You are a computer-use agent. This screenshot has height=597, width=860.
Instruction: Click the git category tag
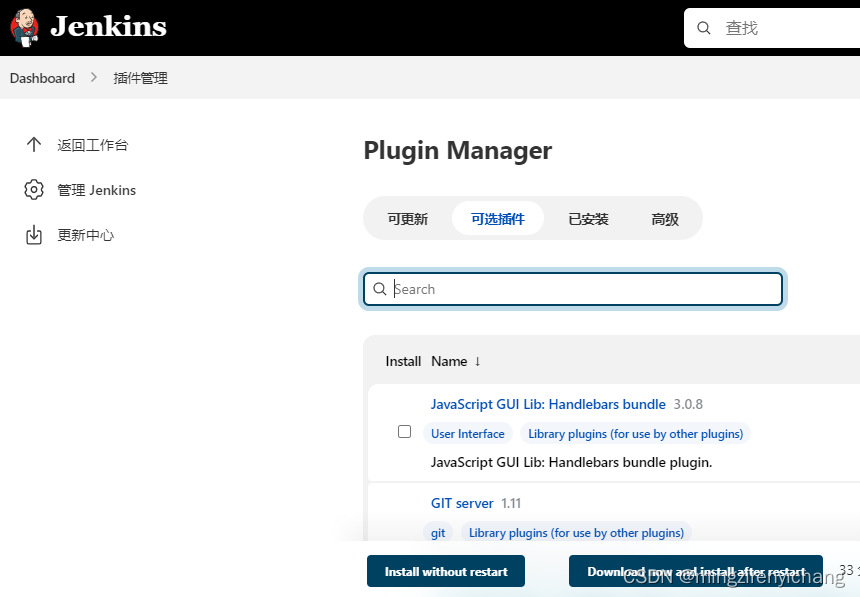[438, 532]
